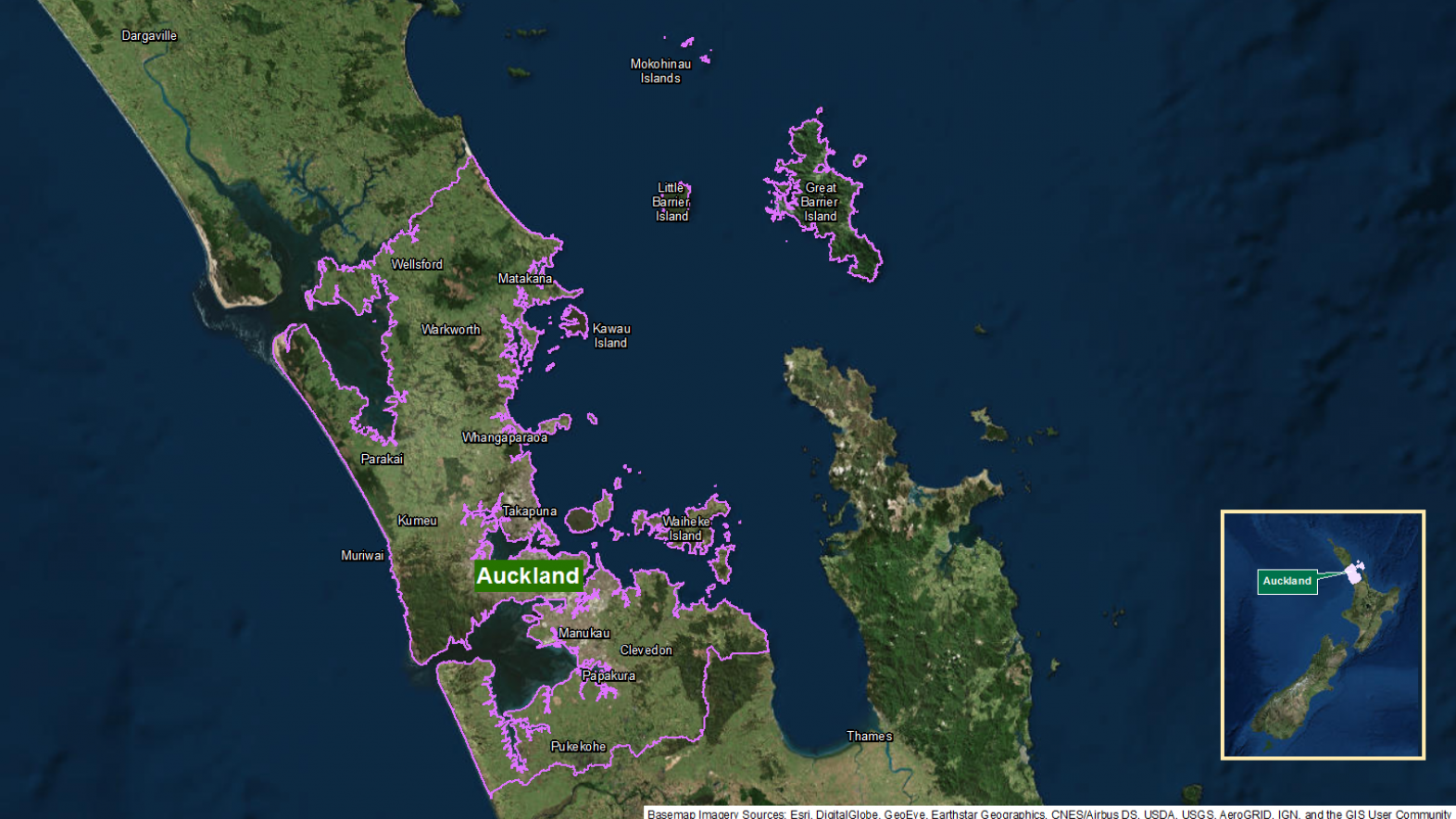Image resolution: width=1456 pixels, height=819 pixels.
Task: Click the Matakana place label
Action: tap(524, 279)
